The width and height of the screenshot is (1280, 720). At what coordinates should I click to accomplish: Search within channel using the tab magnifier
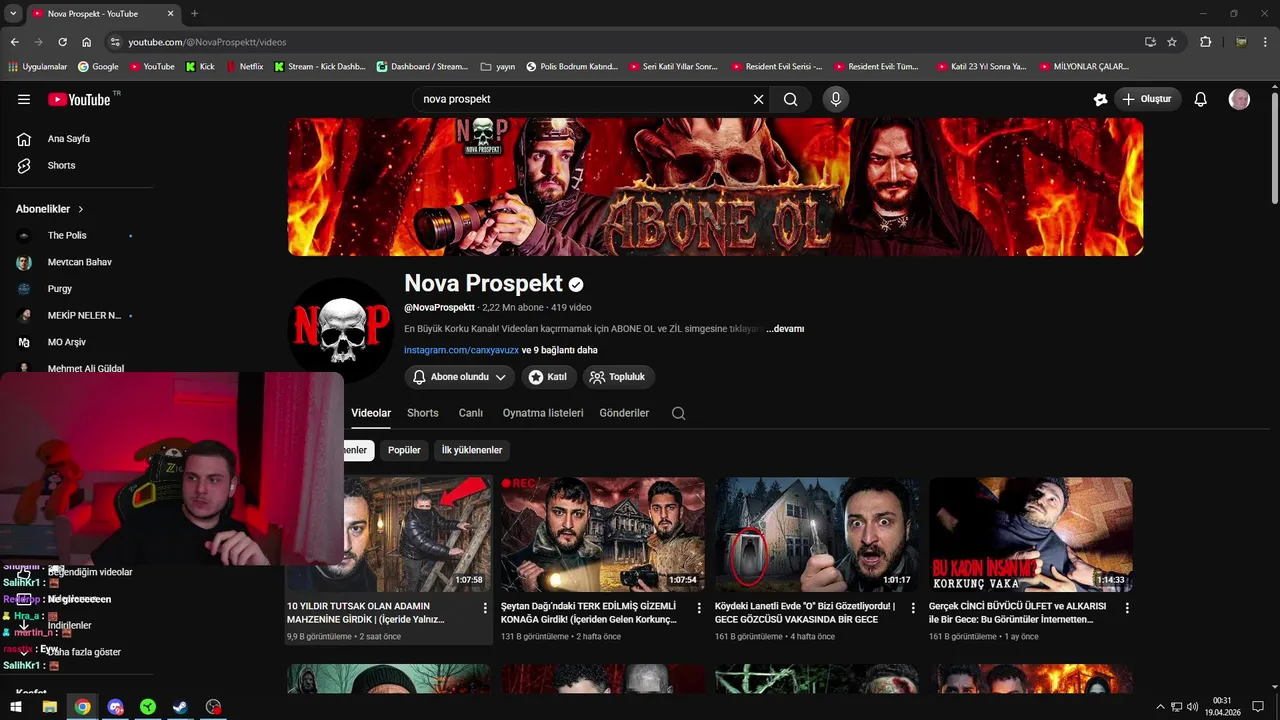[678, 413]
